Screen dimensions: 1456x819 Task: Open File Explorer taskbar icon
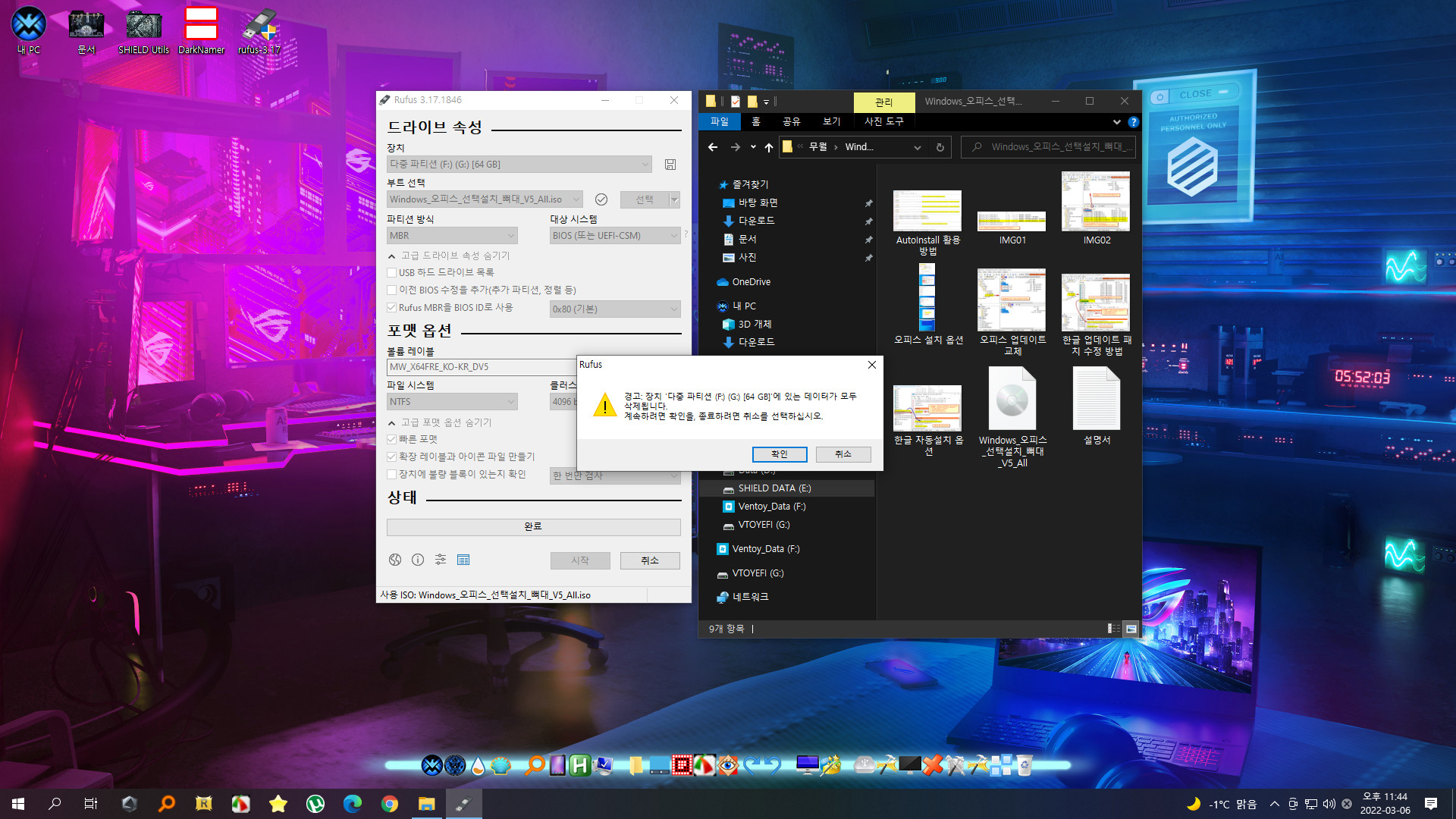click(x=427, y=804)
